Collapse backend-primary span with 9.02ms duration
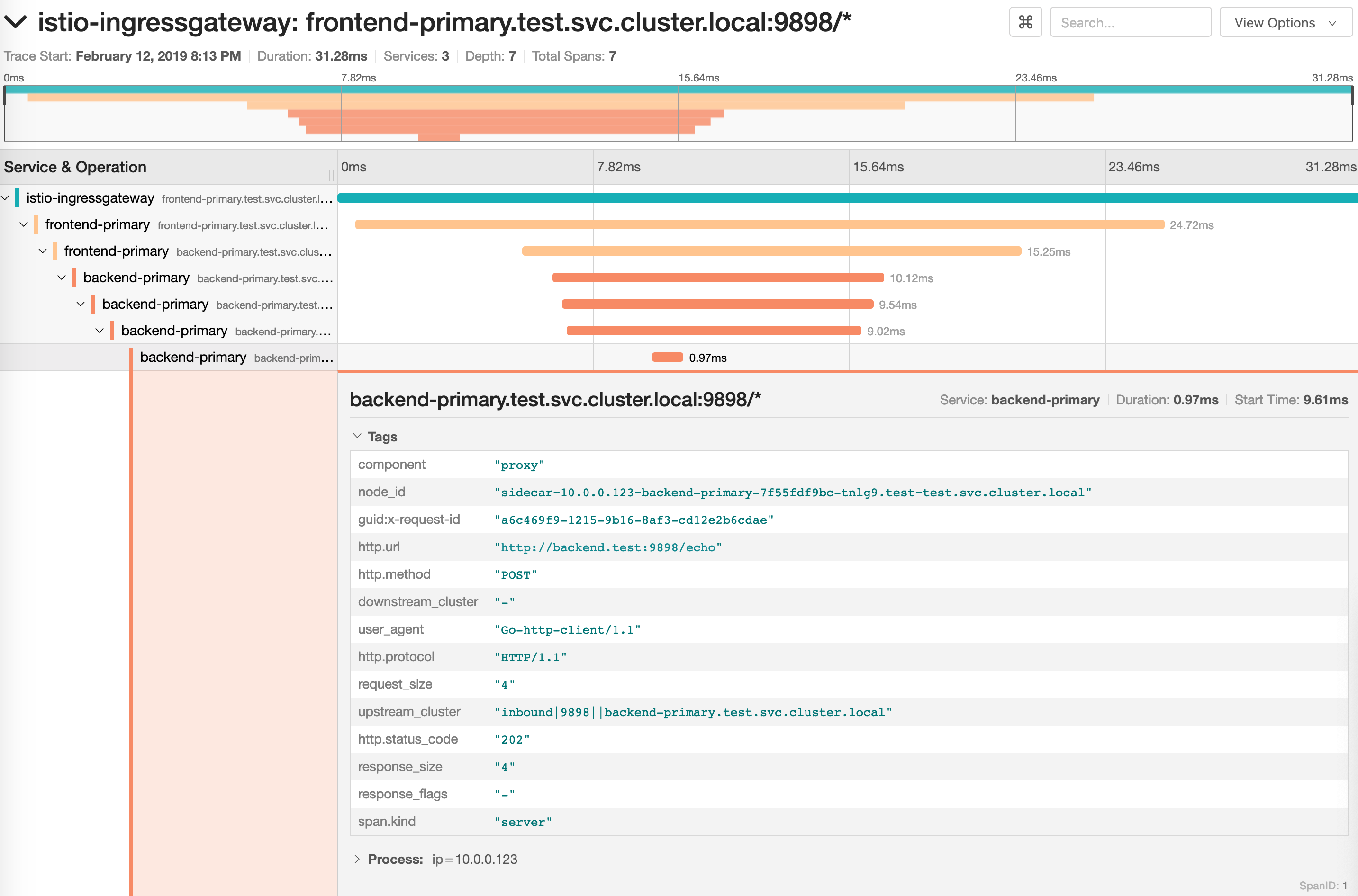Image resolution: width=1358 pixels, height=896 pixels. pos(100,331)
